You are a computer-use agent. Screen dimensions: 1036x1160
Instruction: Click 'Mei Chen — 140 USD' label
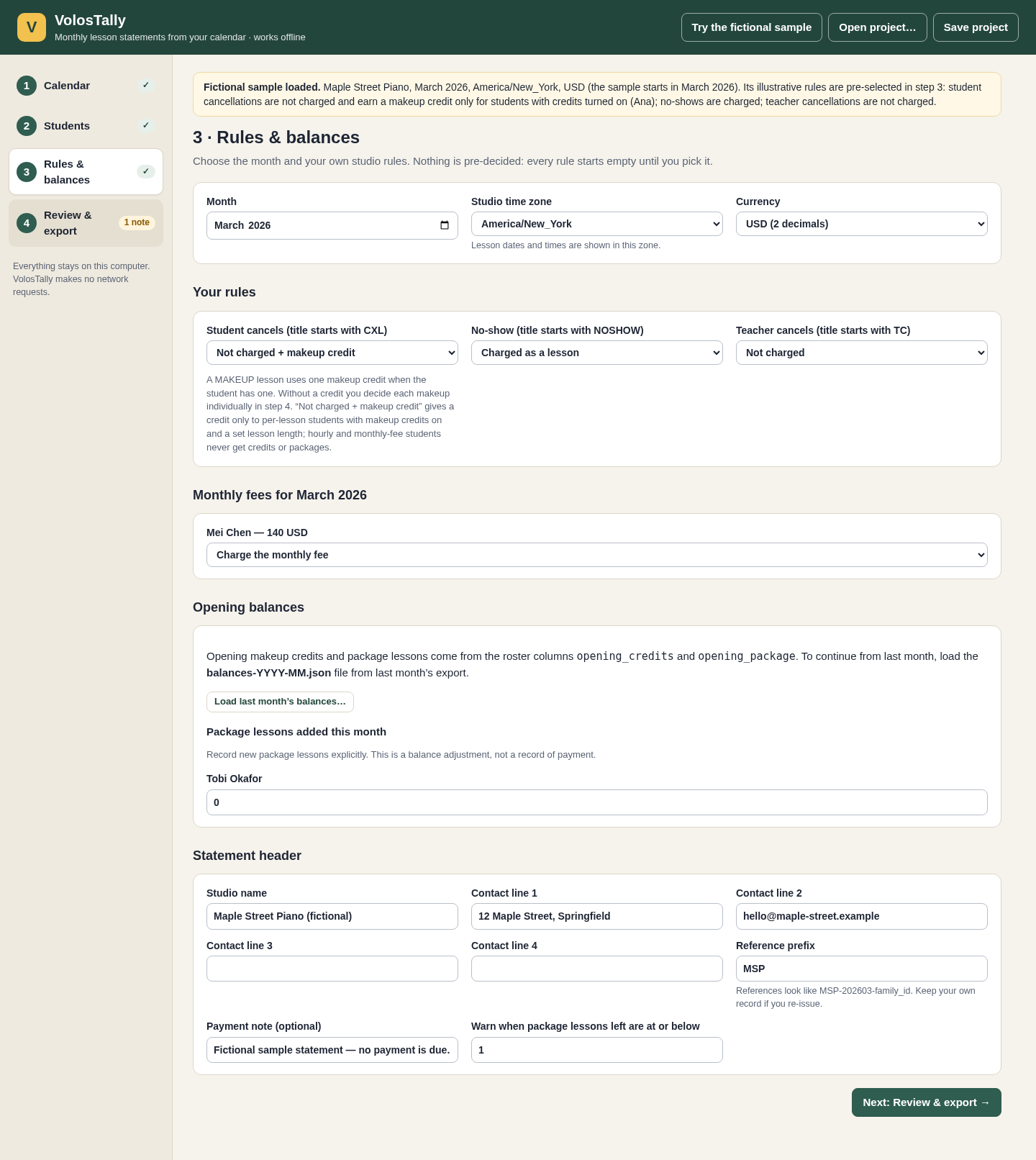click(257, 533)
